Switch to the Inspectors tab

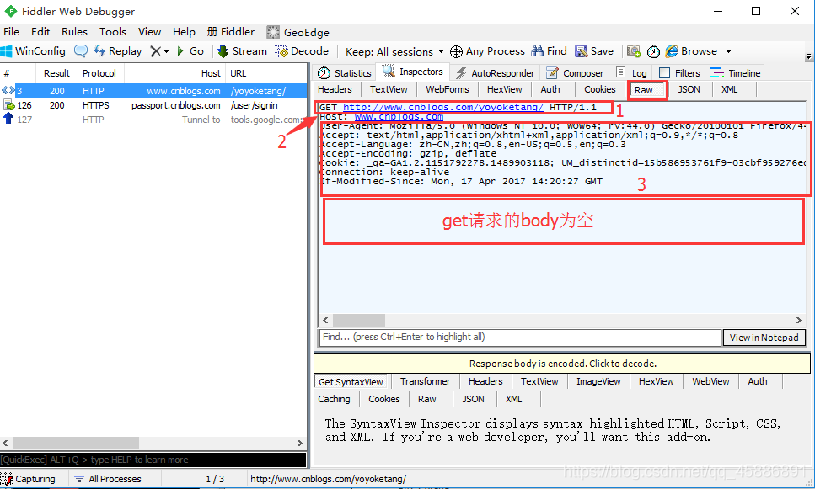pos(413,72)
